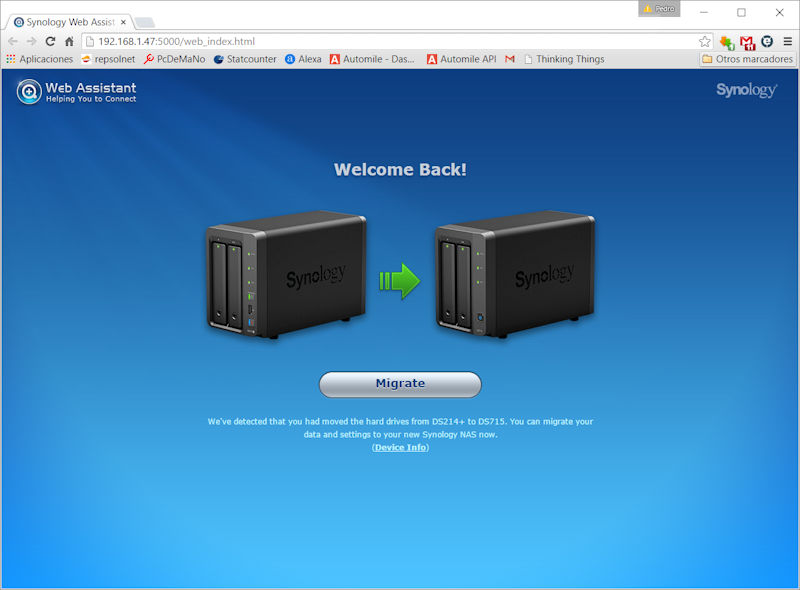The height and width of the screenshot is (590, 800).
Task: Open the PcDeMaNo bookmark
Action: point(174,59)
